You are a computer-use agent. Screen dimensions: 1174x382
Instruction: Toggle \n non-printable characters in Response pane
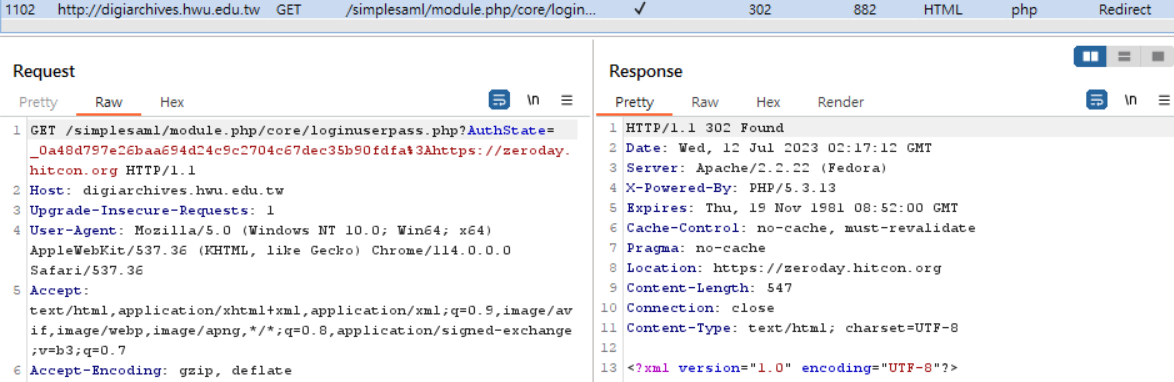click(1131, 100)
